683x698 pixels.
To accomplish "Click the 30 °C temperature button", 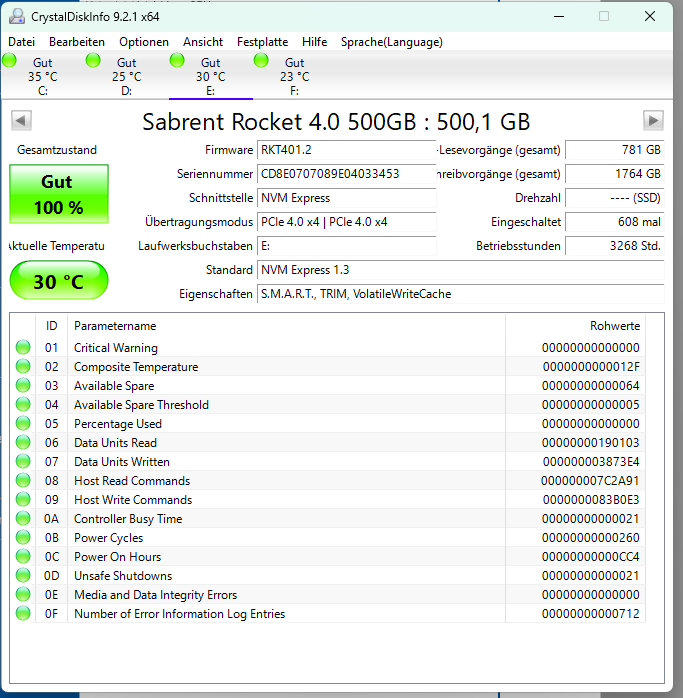I will click(x=59, y=280).
